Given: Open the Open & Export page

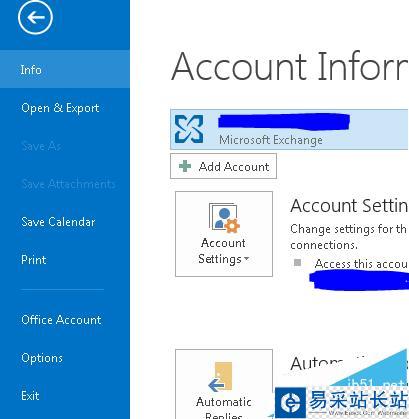Looking at the screenshot, I should [x=60, y=108].
